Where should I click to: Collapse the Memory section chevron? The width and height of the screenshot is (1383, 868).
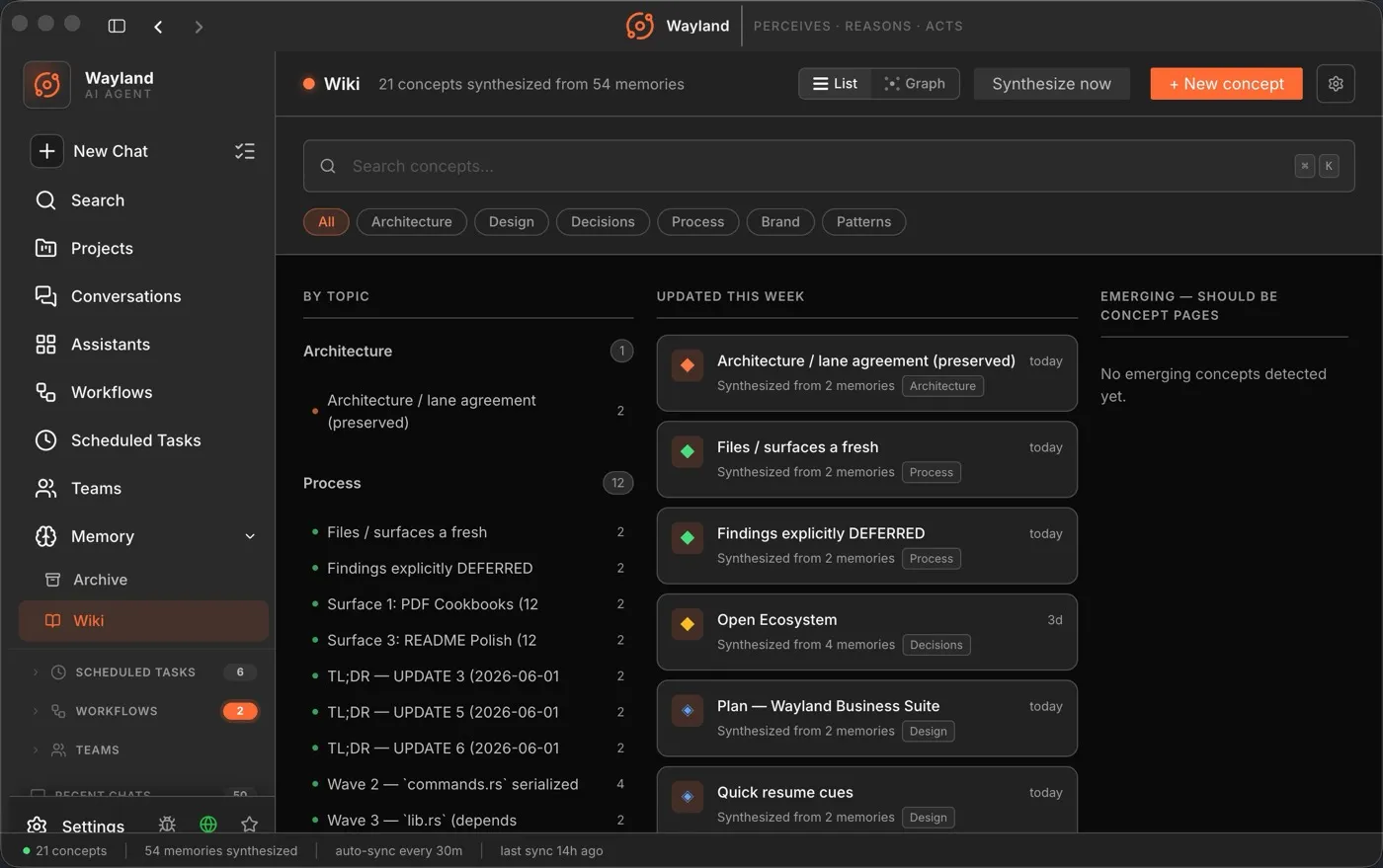click(250, 536)
